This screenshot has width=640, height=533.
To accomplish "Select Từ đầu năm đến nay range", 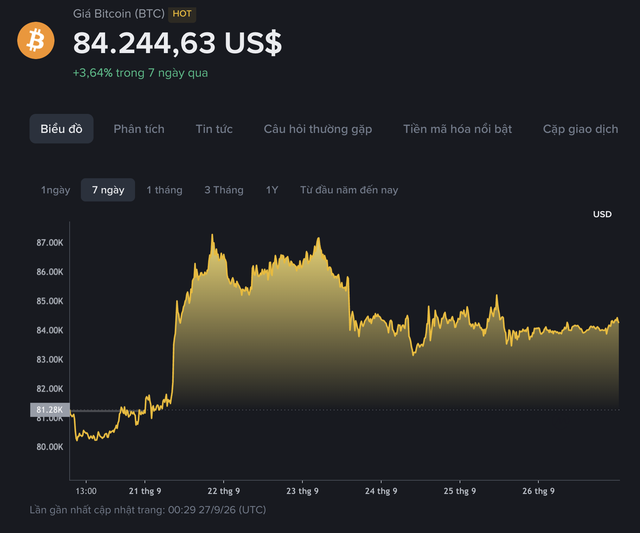I will 349,190.
